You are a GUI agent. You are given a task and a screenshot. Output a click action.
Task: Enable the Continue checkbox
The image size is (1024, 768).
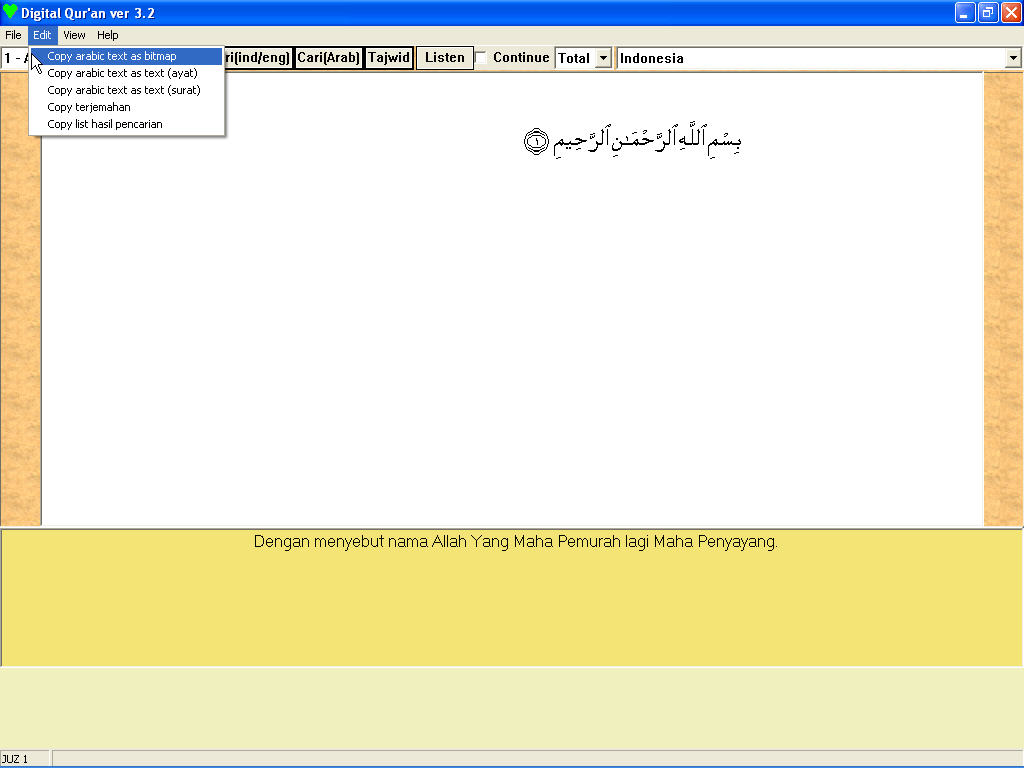(x=481, y=57)
